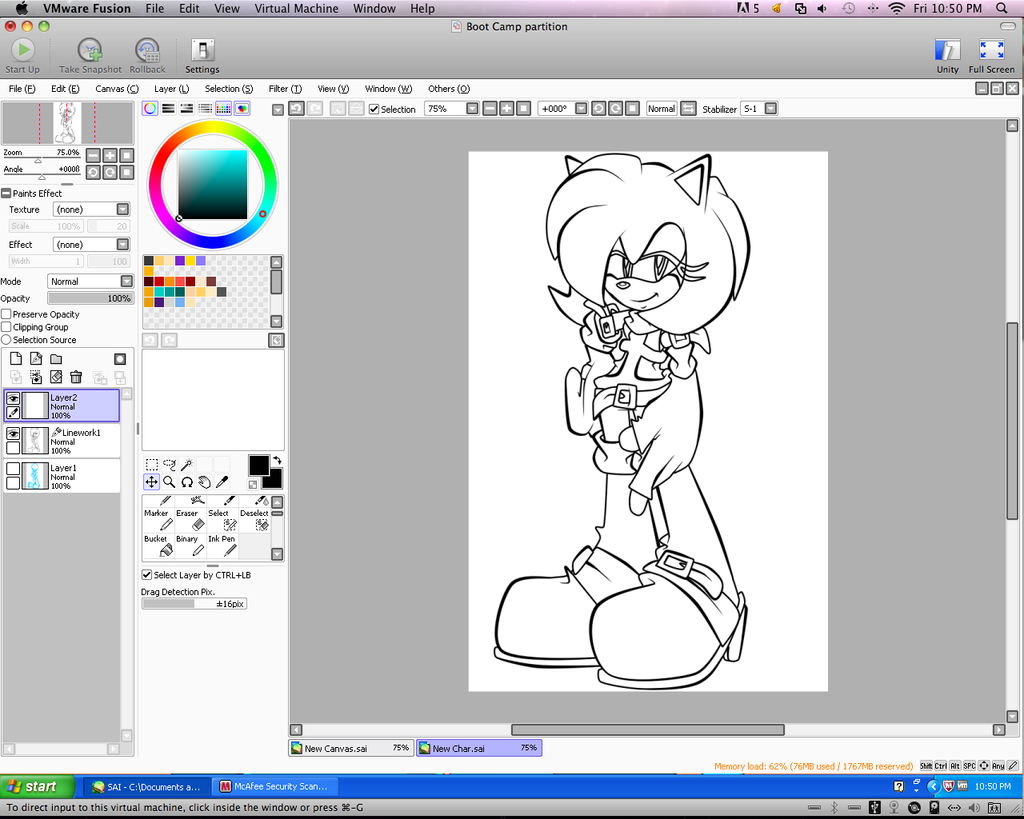The height and width of the screenshot is (819, 1024).
Task: Switch to New Canvas.sai tab
Action: (x=351, y=748)
